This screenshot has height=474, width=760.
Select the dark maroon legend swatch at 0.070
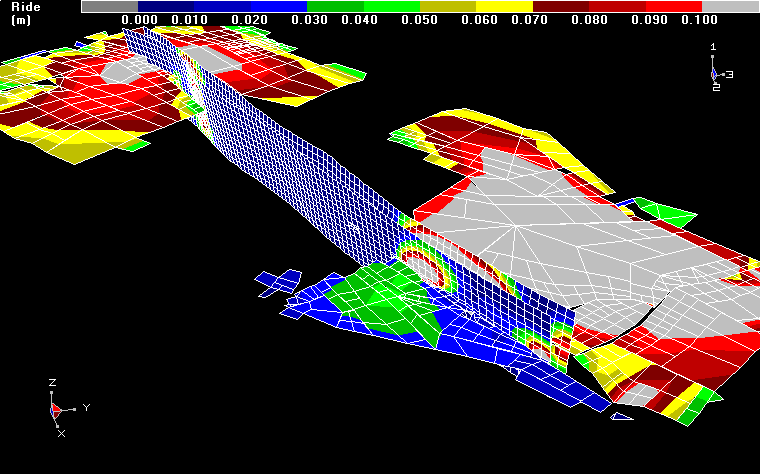tap(561, 6)
